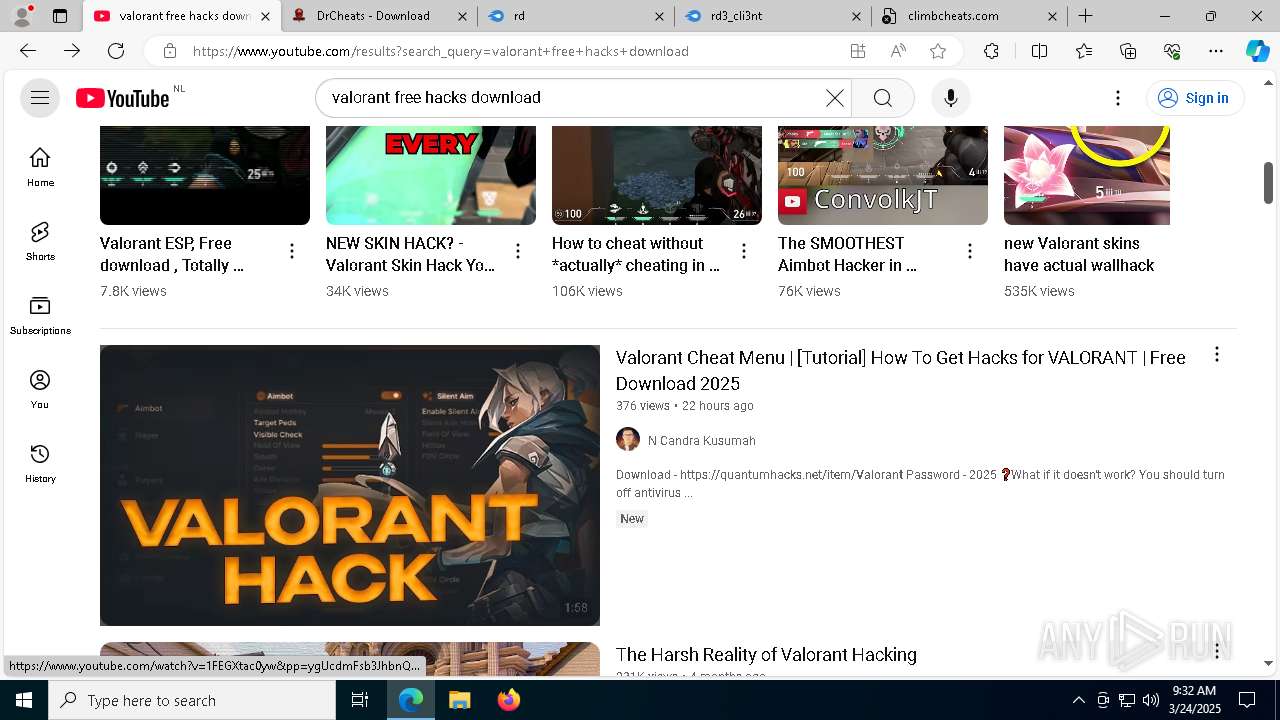Click ConvolkJT short thumbnail
Image resolution: width=1280 pixels, height=720 pixels.
pos(883,175)
